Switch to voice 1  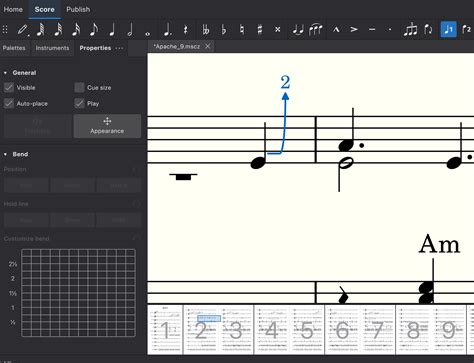449,29
